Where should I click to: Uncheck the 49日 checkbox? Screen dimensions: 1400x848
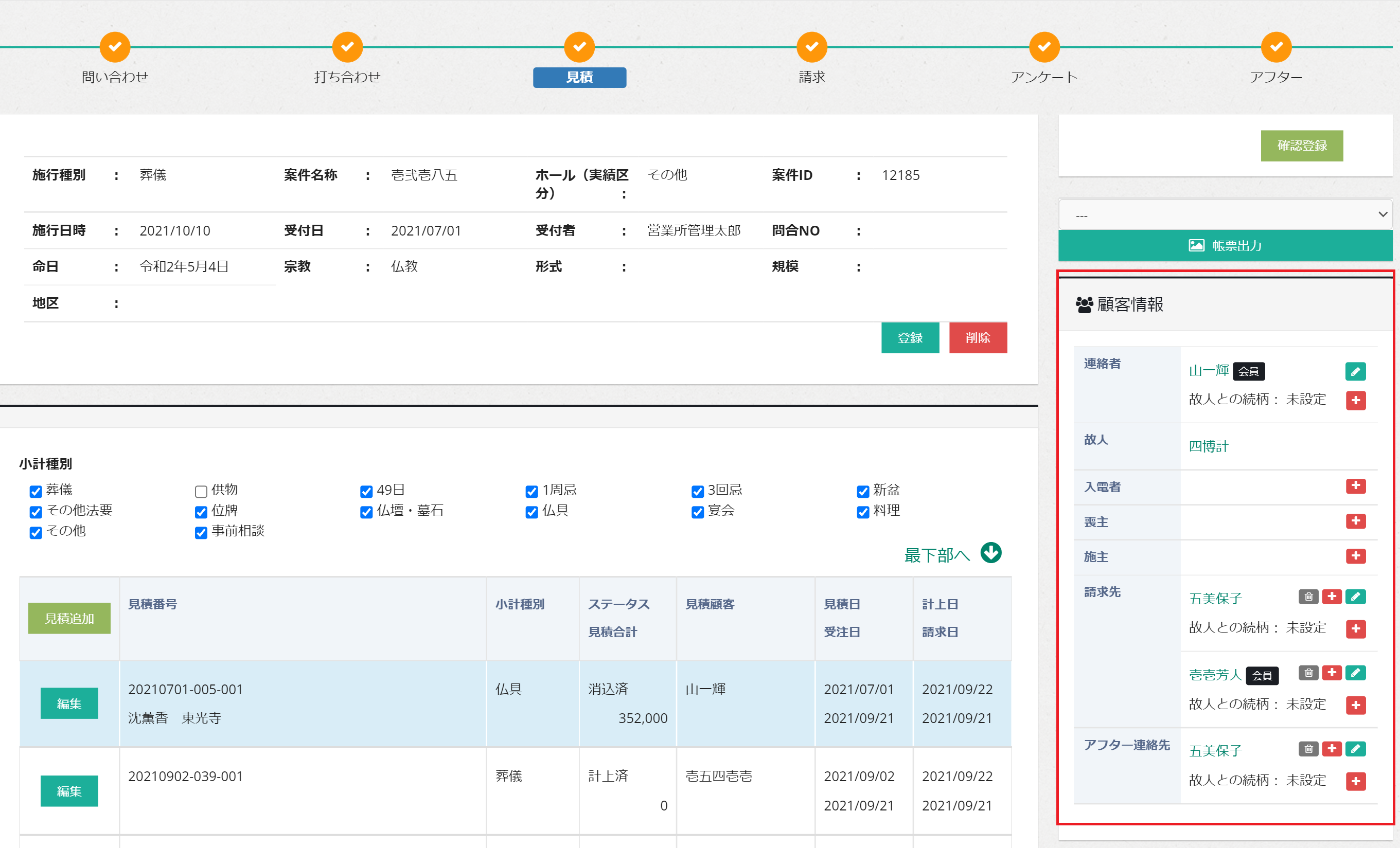(366, 491)
